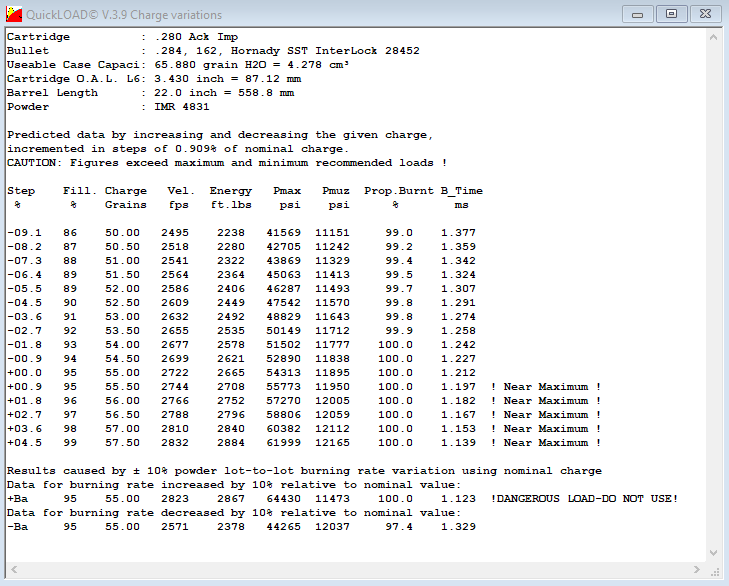This screenshot has width=729, height=586.
Task: Click the vertical scrollbar up arrow
Action: click(x=713, y=38)
